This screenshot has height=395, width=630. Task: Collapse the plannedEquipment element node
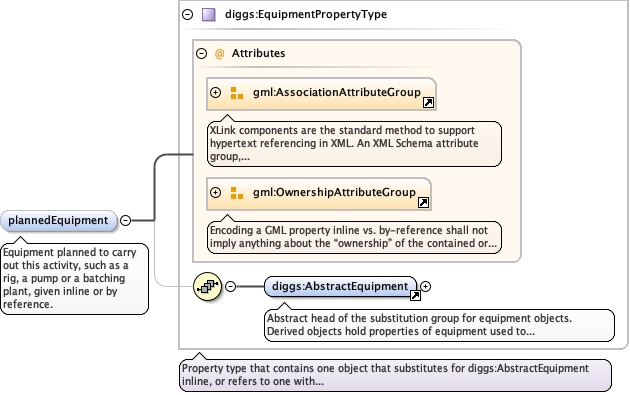tap(125, 220)
